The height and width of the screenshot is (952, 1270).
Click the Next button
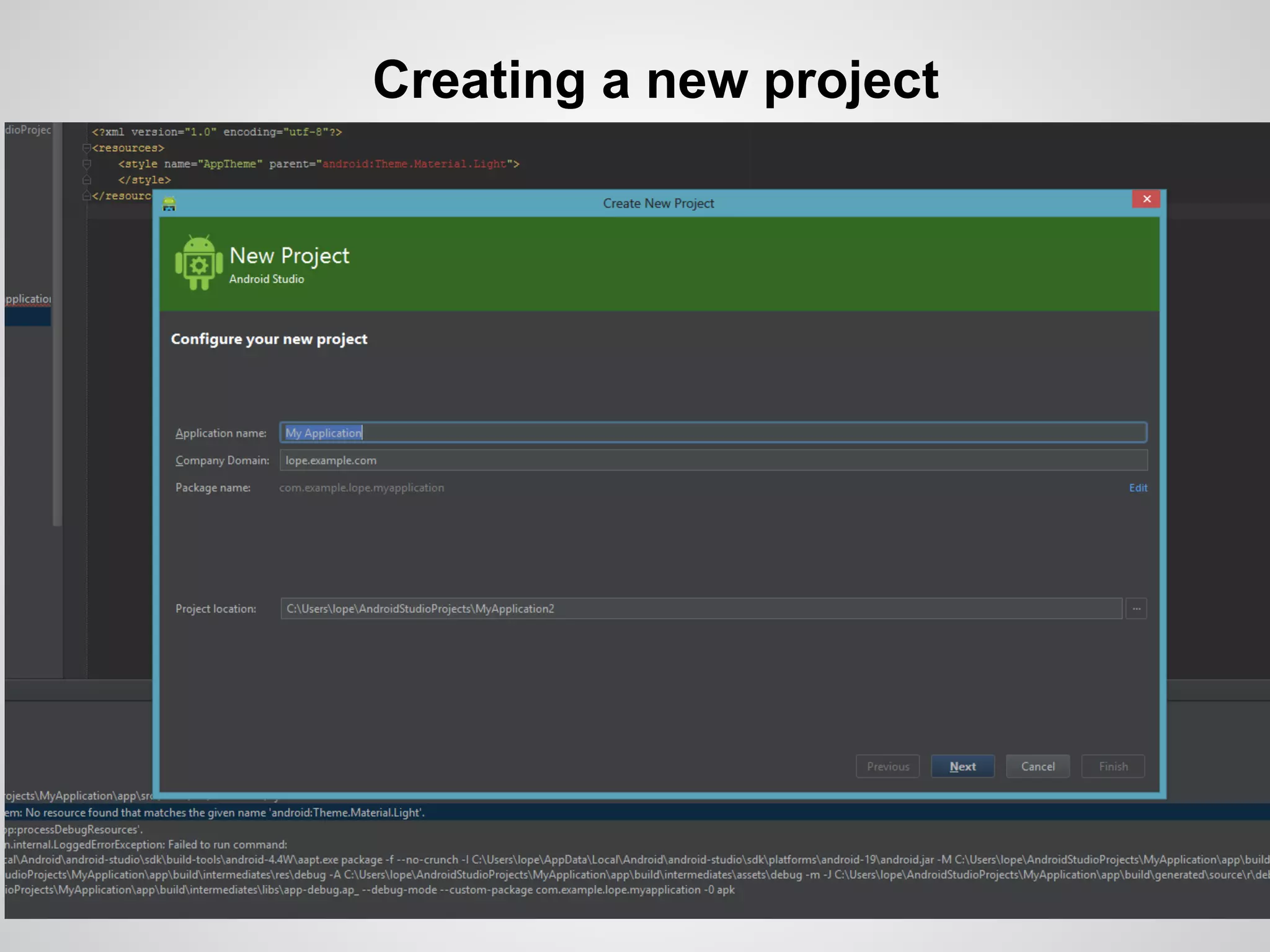962,766
